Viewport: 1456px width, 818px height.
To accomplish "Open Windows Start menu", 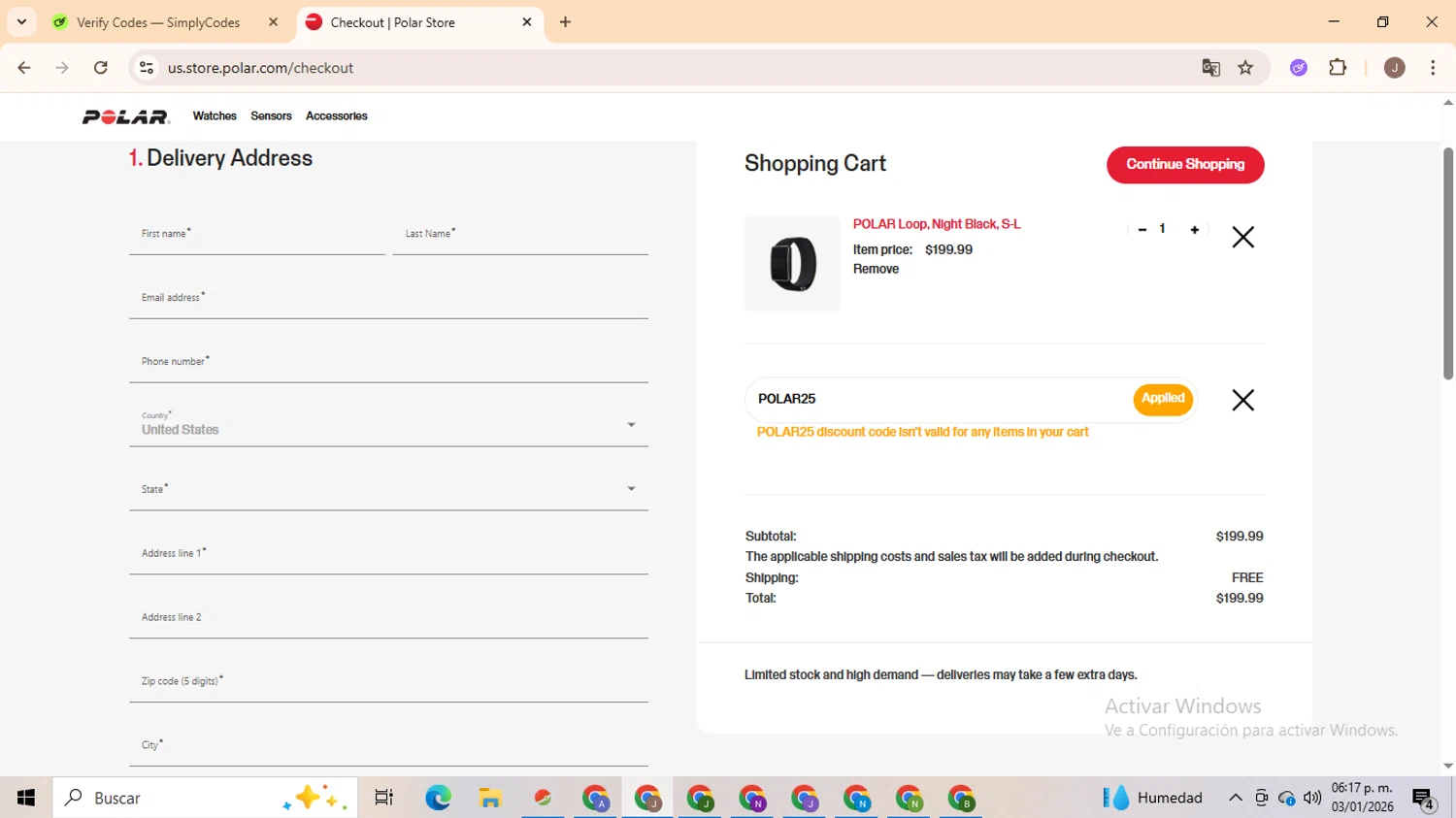I will [x=26, y=798].
